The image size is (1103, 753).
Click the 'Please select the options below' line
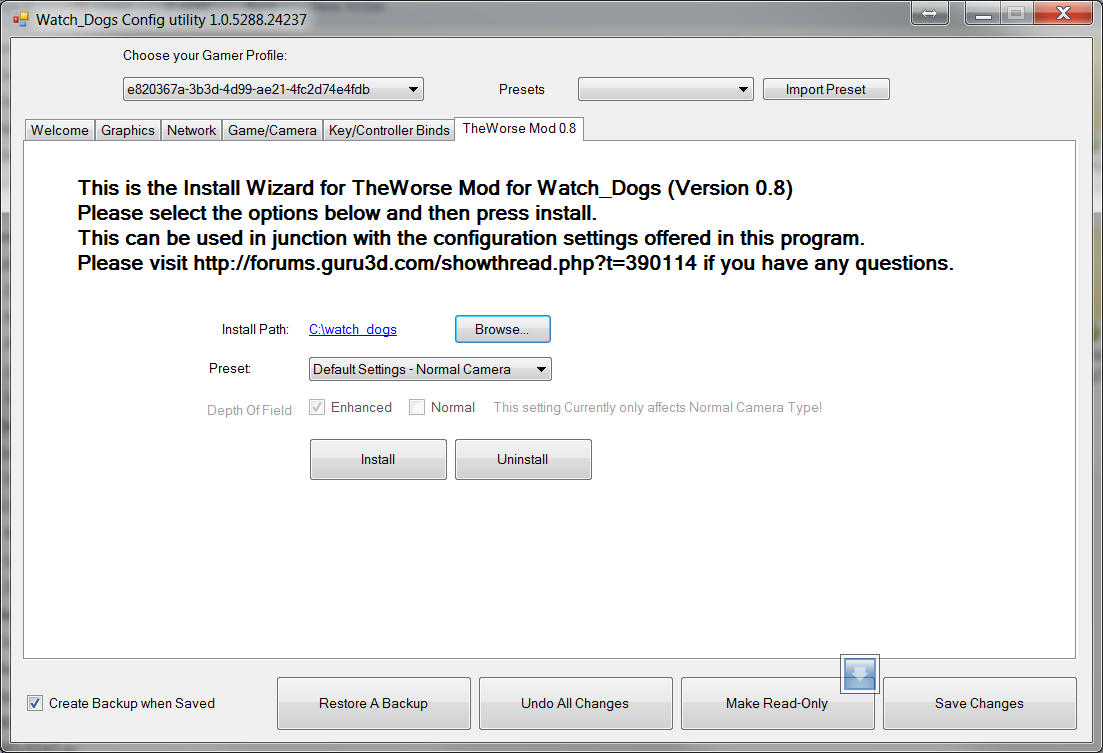[337, 213]
